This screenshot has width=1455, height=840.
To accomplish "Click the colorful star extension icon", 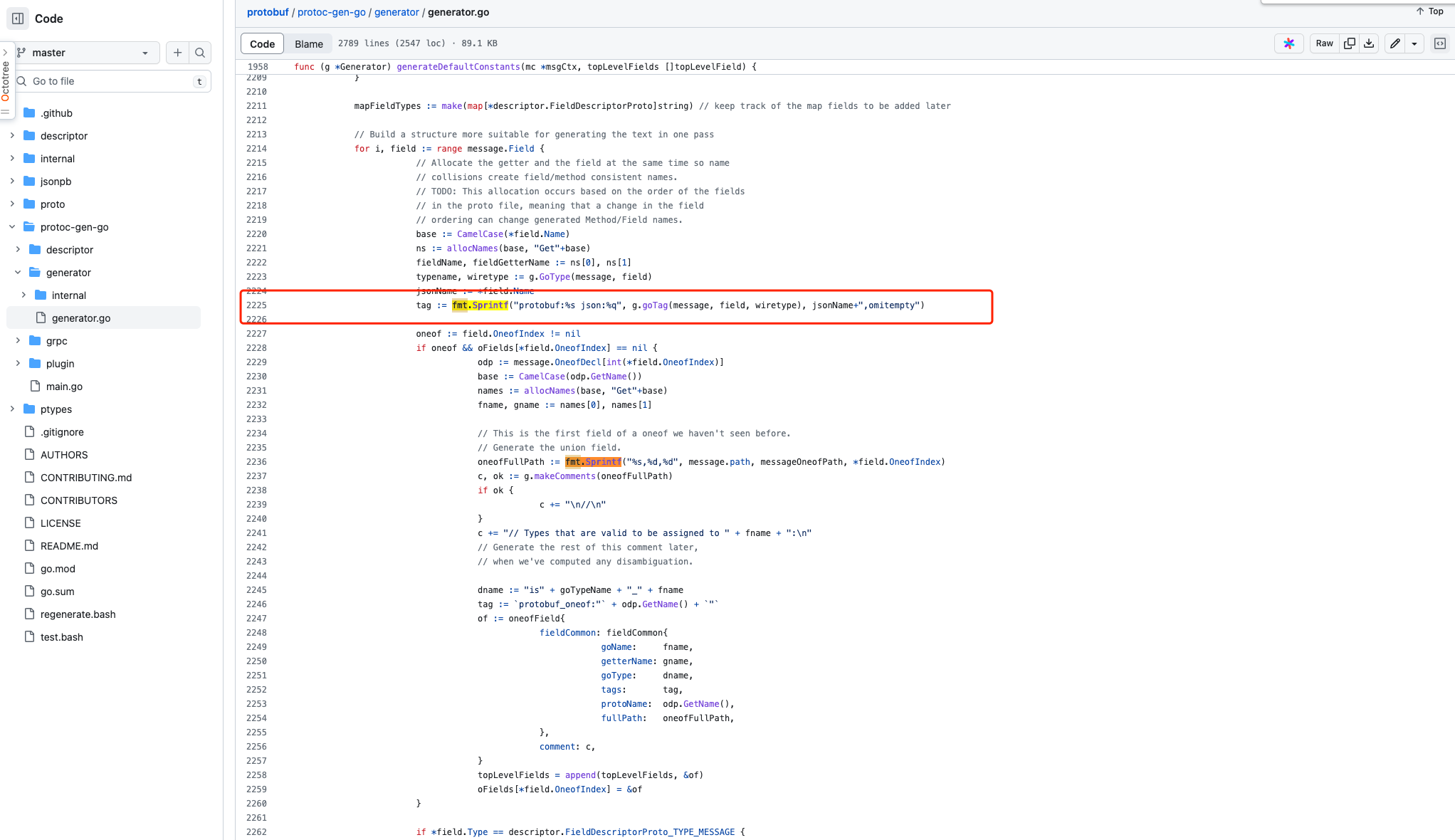I will tap(1288, 43).
